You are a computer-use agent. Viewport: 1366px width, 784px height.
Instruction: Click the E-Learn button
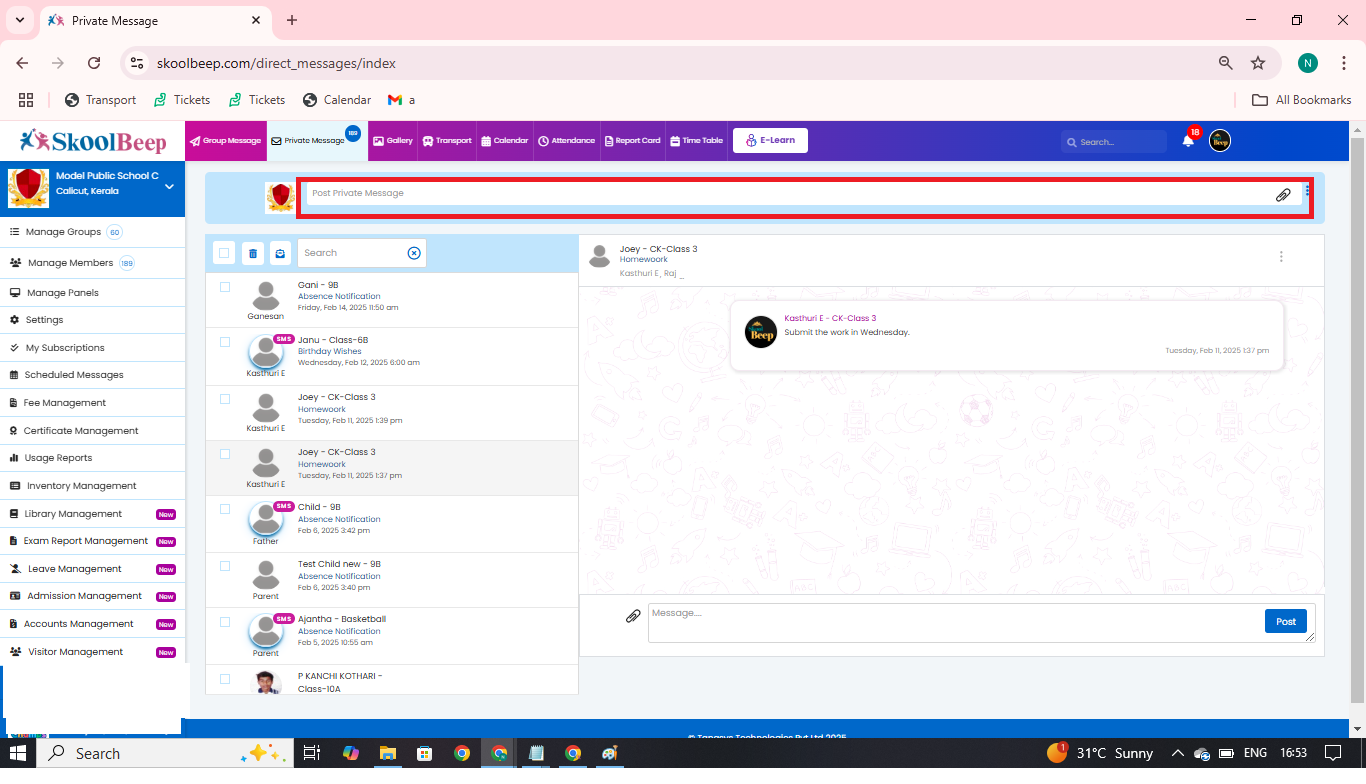pos(770,141)
